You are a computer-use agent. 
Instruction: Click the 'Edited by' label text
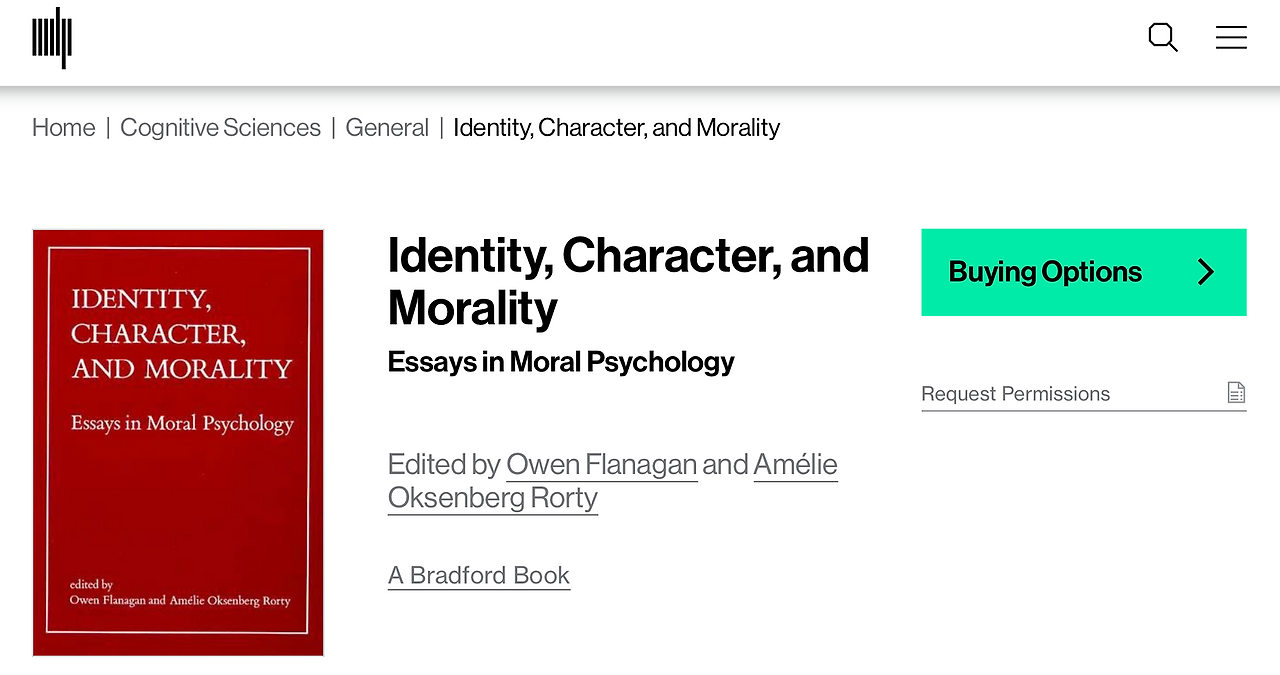(x=444, y=465)
